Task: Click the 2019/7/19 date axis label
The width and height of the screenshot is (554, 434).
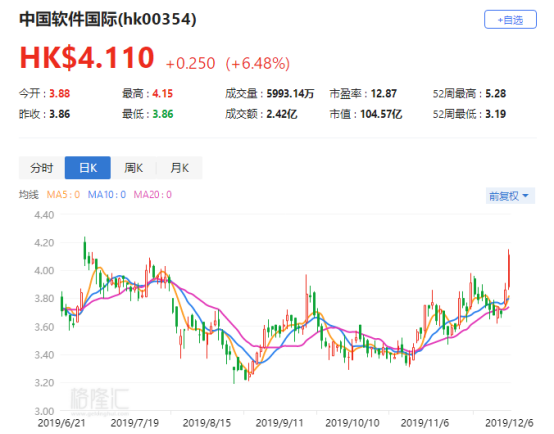Action: pyautogui.click(x=135, y=423)
